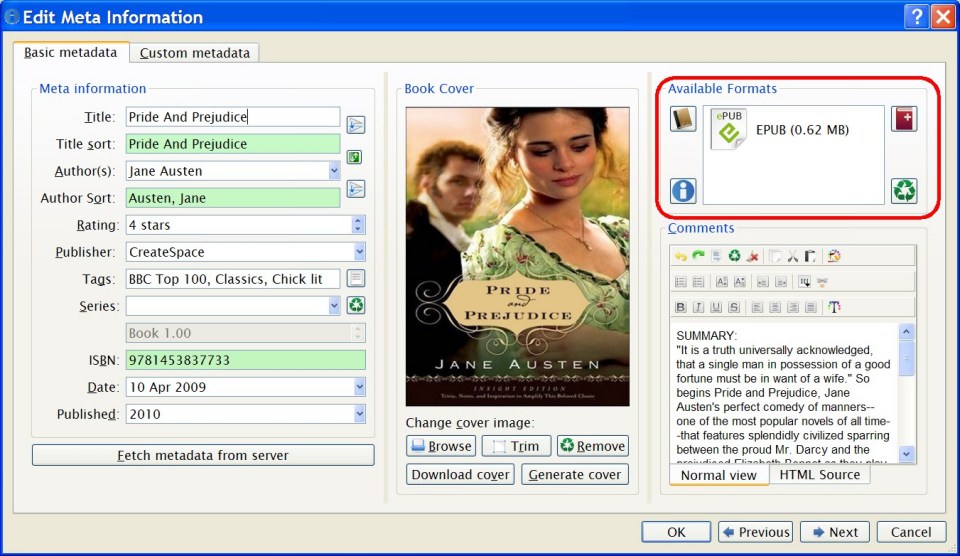Open the background color picker in Comments toolbar
The height and width of the screenshot is (556, 960).
pyautogui.click(x=834, y=256)
